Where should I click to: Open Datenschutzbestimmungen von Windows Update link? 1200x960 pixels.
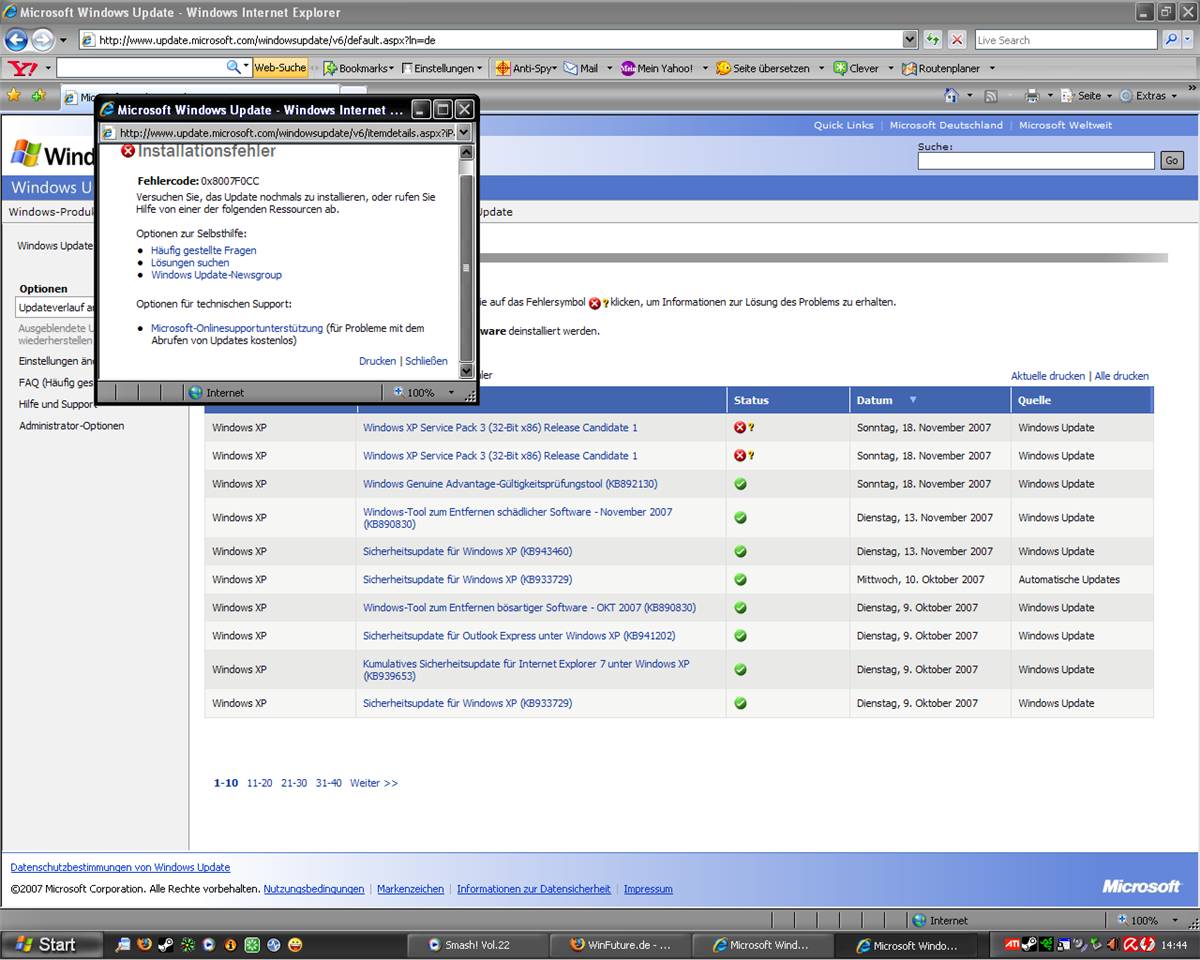pyautogui.click(x=120, y=867)
